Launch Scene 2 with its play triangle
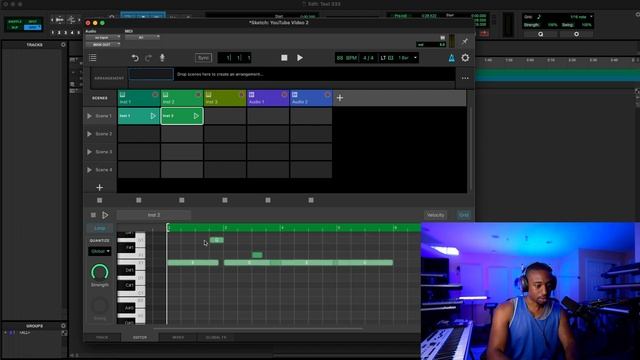640x360 pixels. 89,134
